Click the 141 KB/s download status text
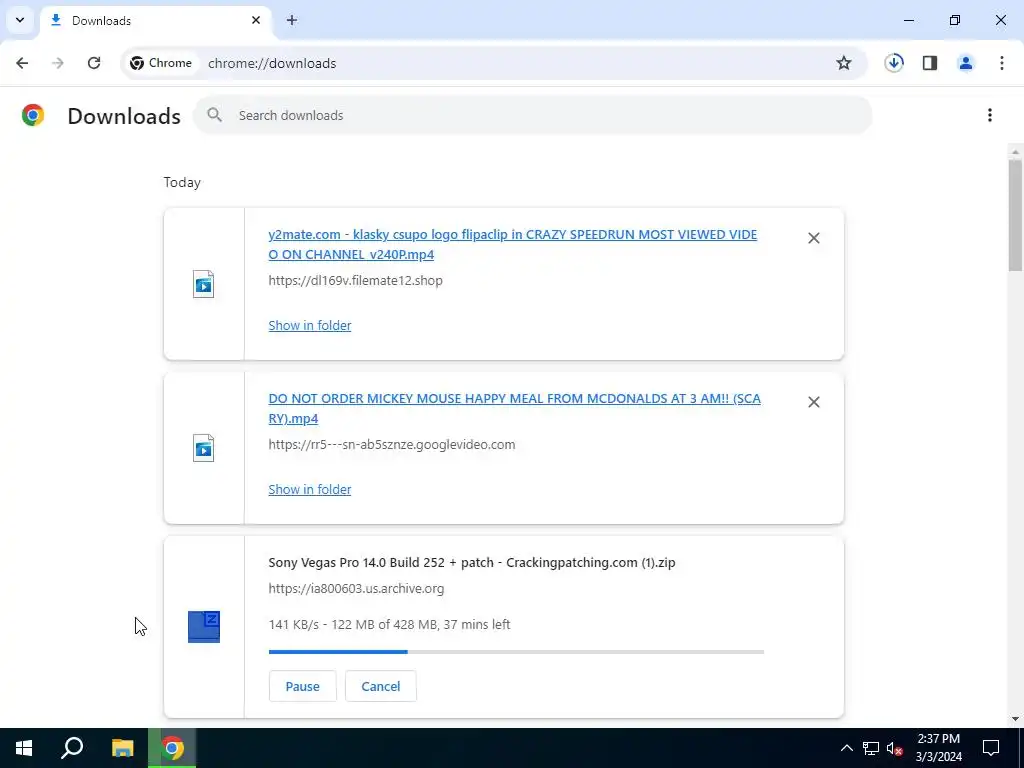The height and width of the screenshot is (768, 1024). click(389, 624)
